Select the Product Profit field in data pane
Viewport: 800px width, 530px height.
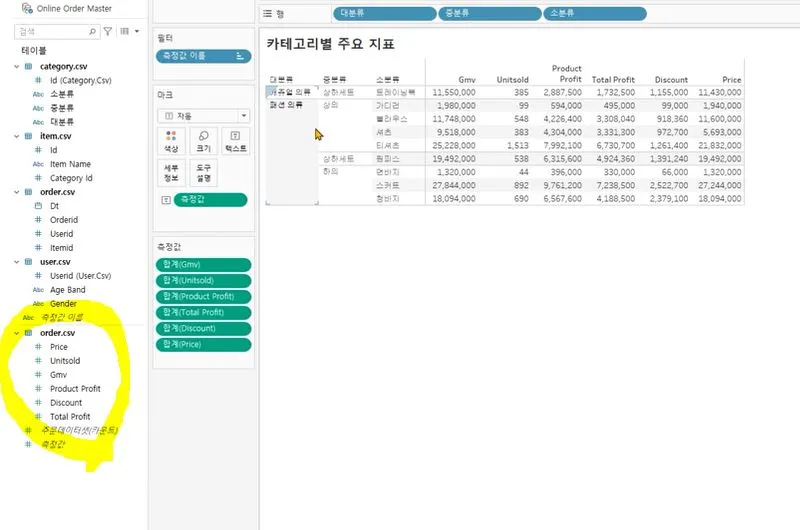tap(75, 389)
